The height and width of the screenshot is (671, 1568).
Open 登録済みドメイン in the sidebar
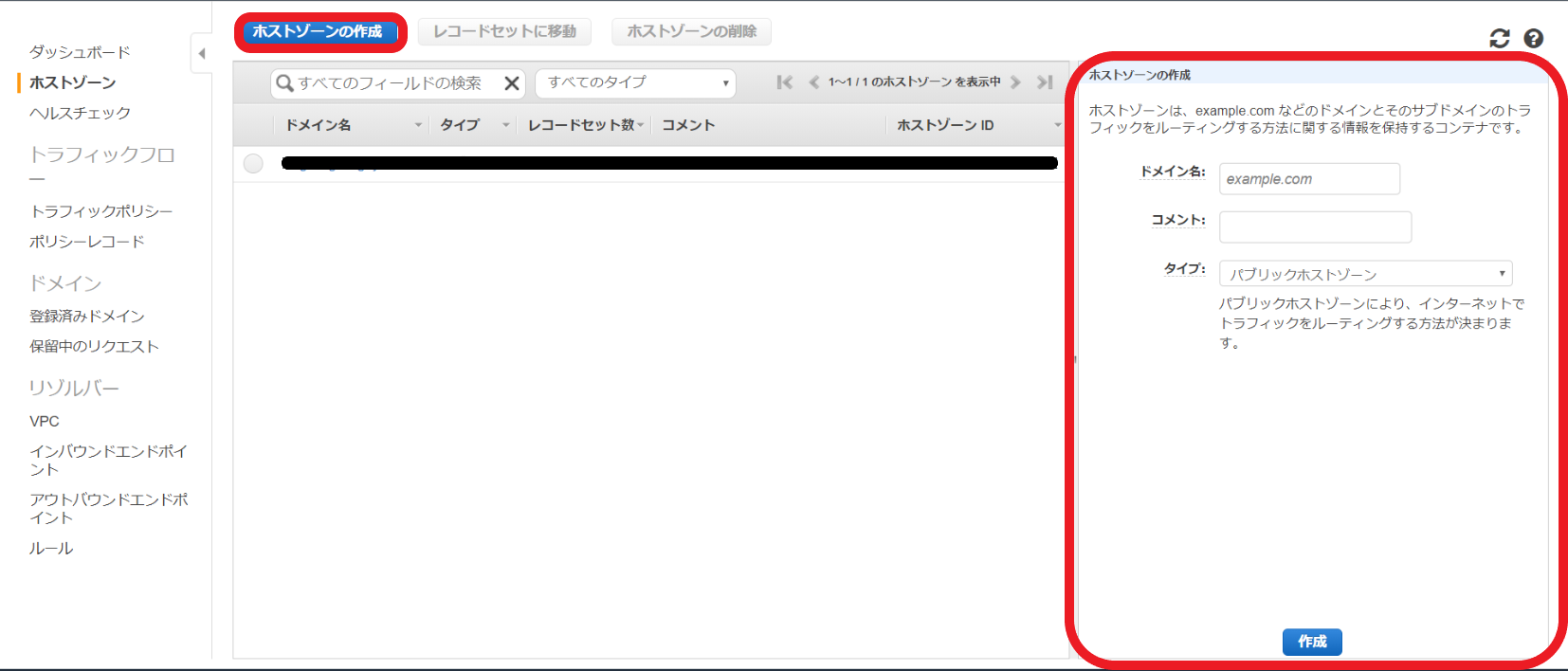[x=86, y=317]
